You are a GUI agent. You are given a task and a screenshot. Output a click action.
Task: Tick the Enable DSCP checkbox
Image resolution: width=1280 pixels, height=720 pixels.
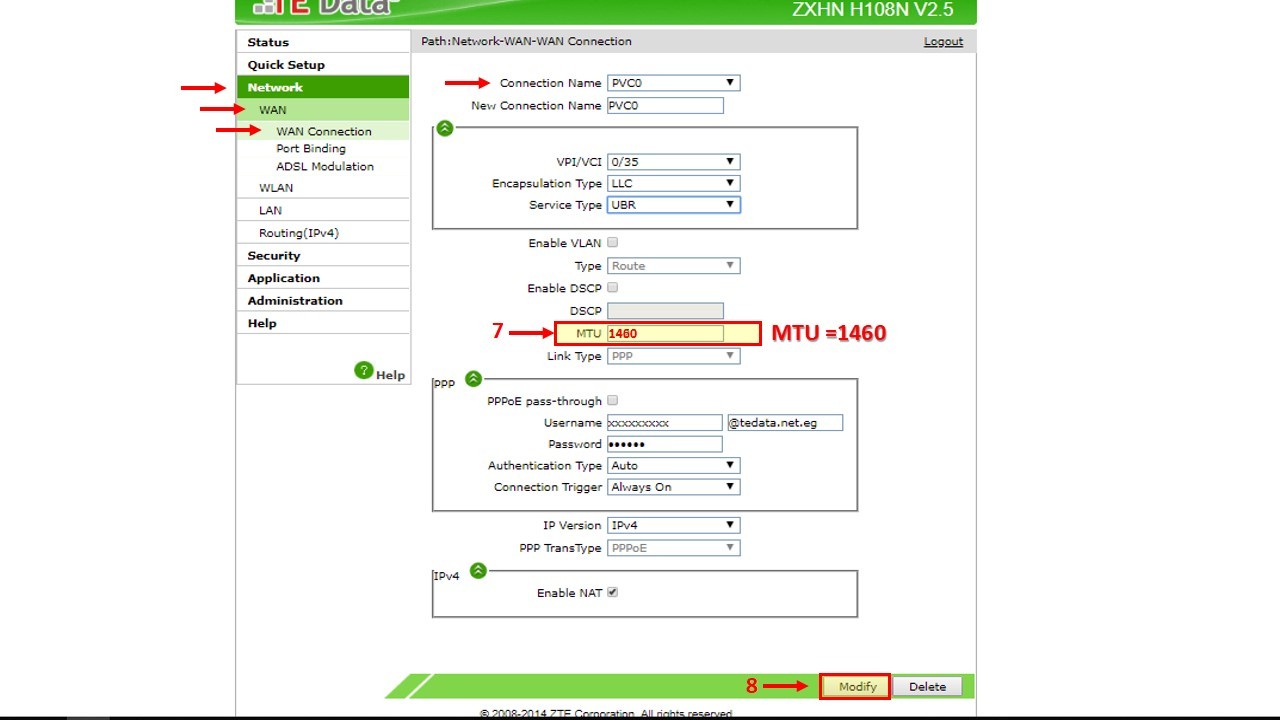613,288
